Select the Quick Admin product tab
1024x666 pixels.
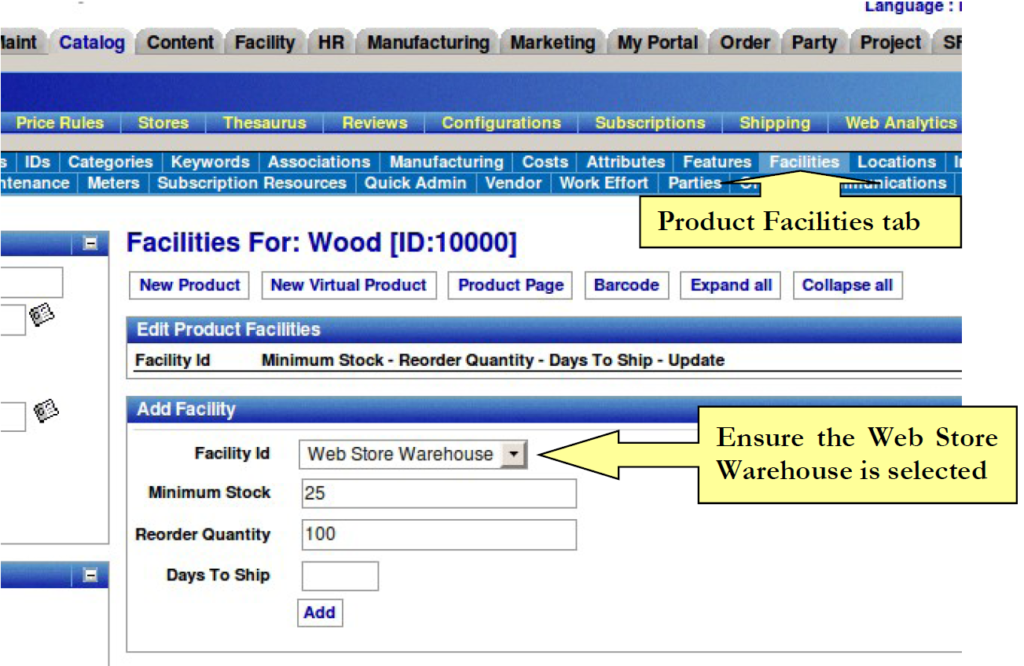[415, 183]
